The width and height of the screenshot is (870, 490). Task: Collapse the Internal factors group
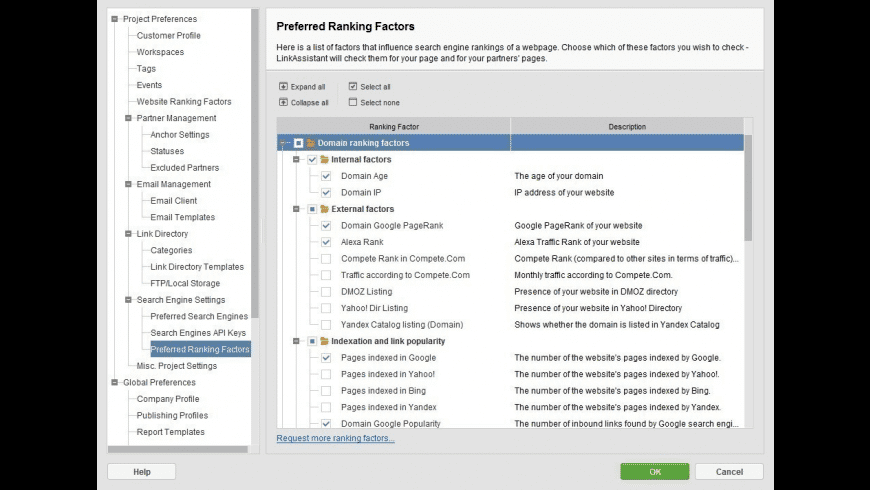pos(297,160)
